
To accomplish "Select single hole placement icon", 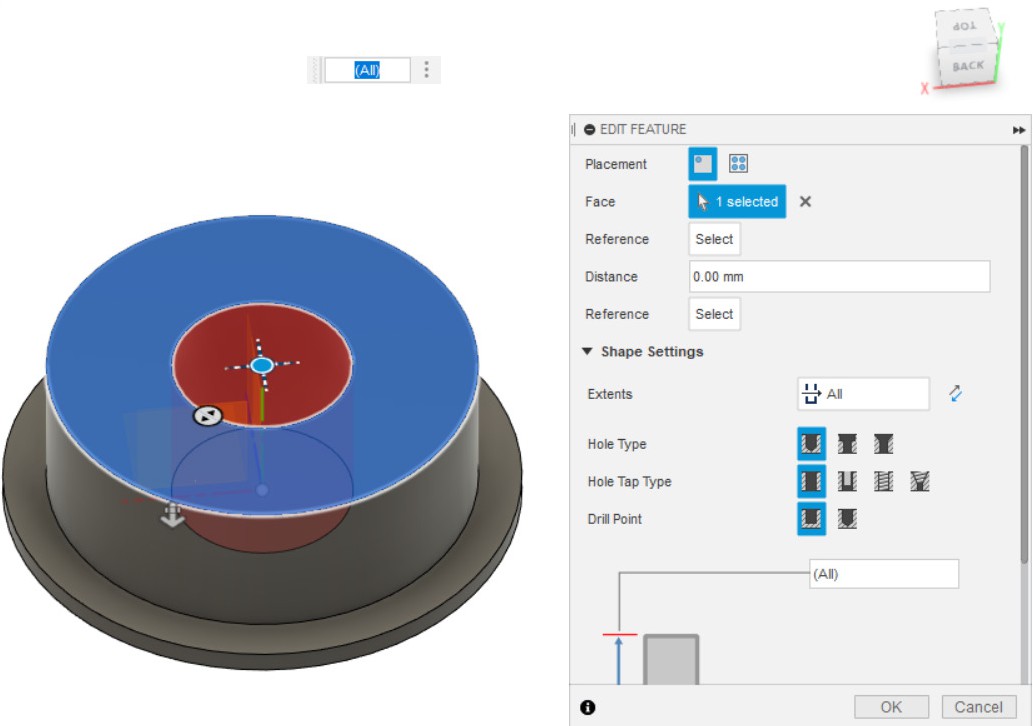I will (x=703, y=164).
